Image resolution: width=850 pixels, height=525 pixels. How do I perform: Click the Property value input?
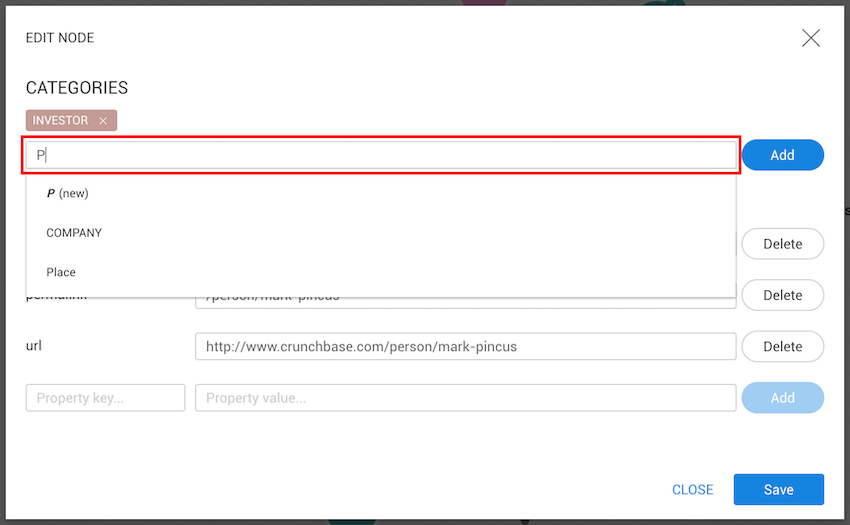465,398
